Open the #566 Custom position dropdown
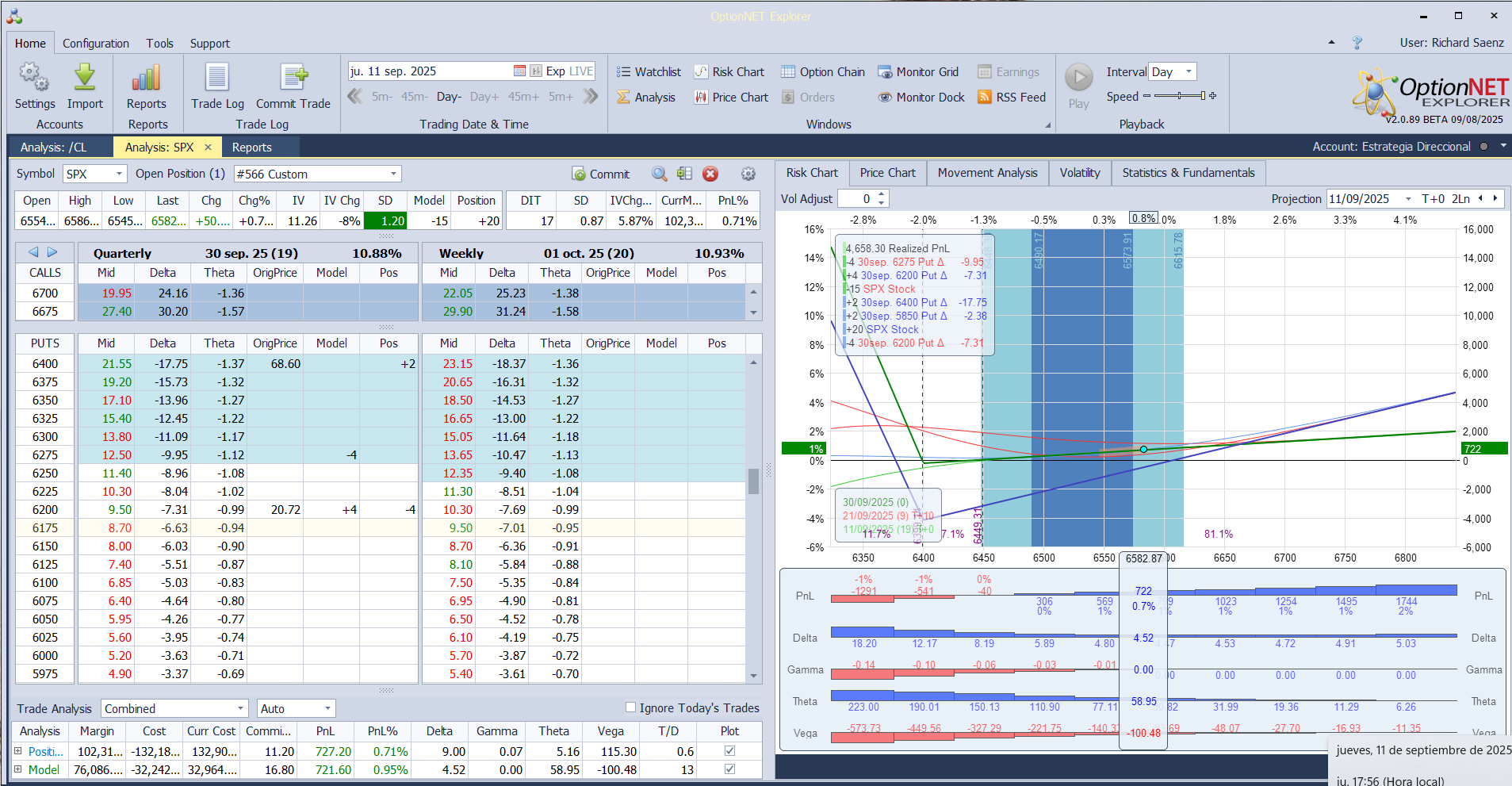The image size is (1512, 786). (393, 174)
